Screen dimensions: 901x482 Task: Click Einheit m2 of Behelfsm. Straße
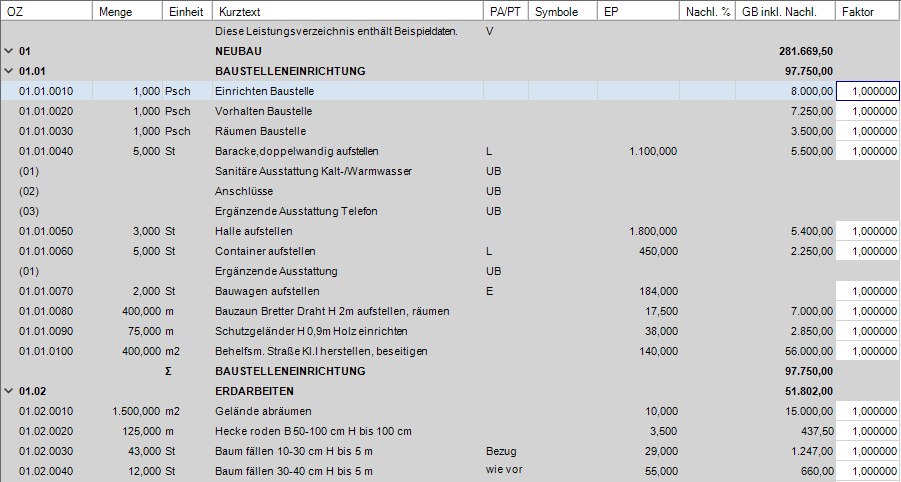pos(172,351)
